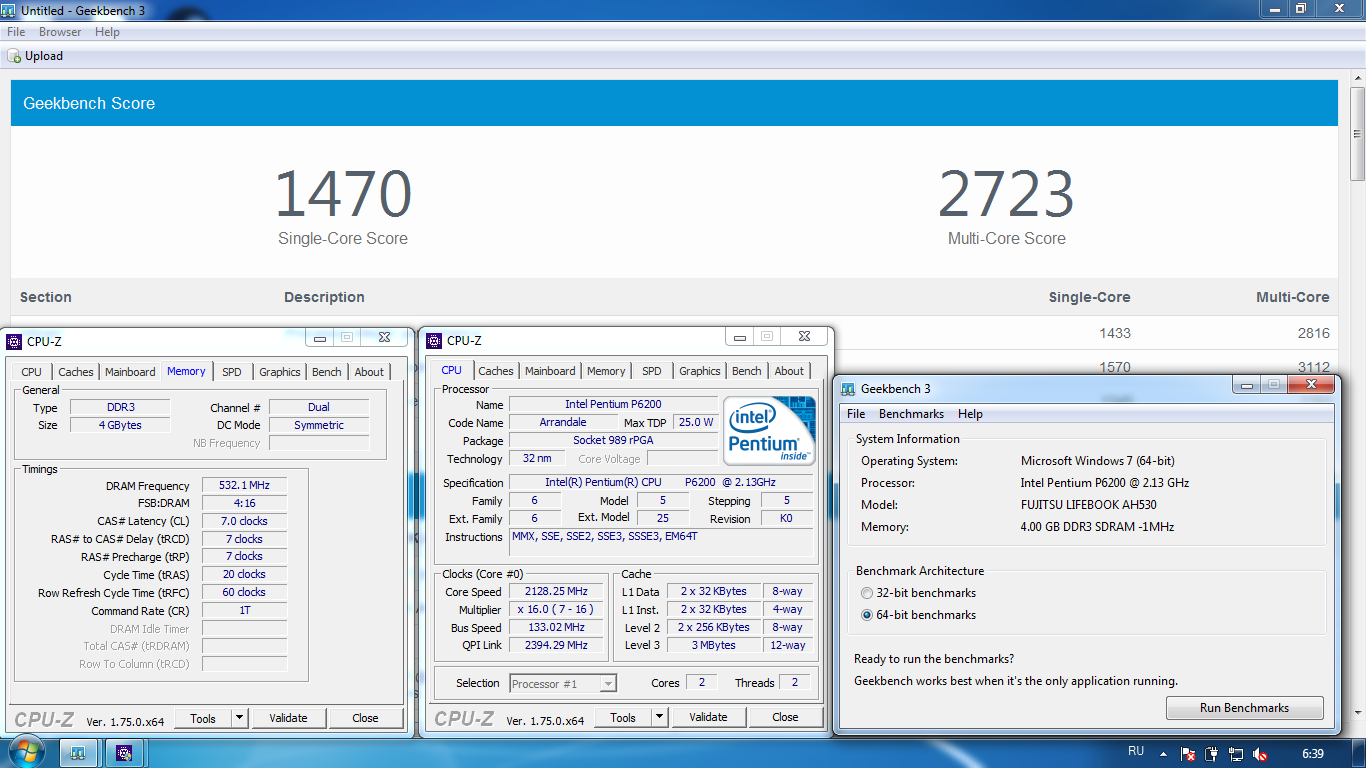
Task: Open About tab in Memory CPU-Z window
Action: click(369, 372)
